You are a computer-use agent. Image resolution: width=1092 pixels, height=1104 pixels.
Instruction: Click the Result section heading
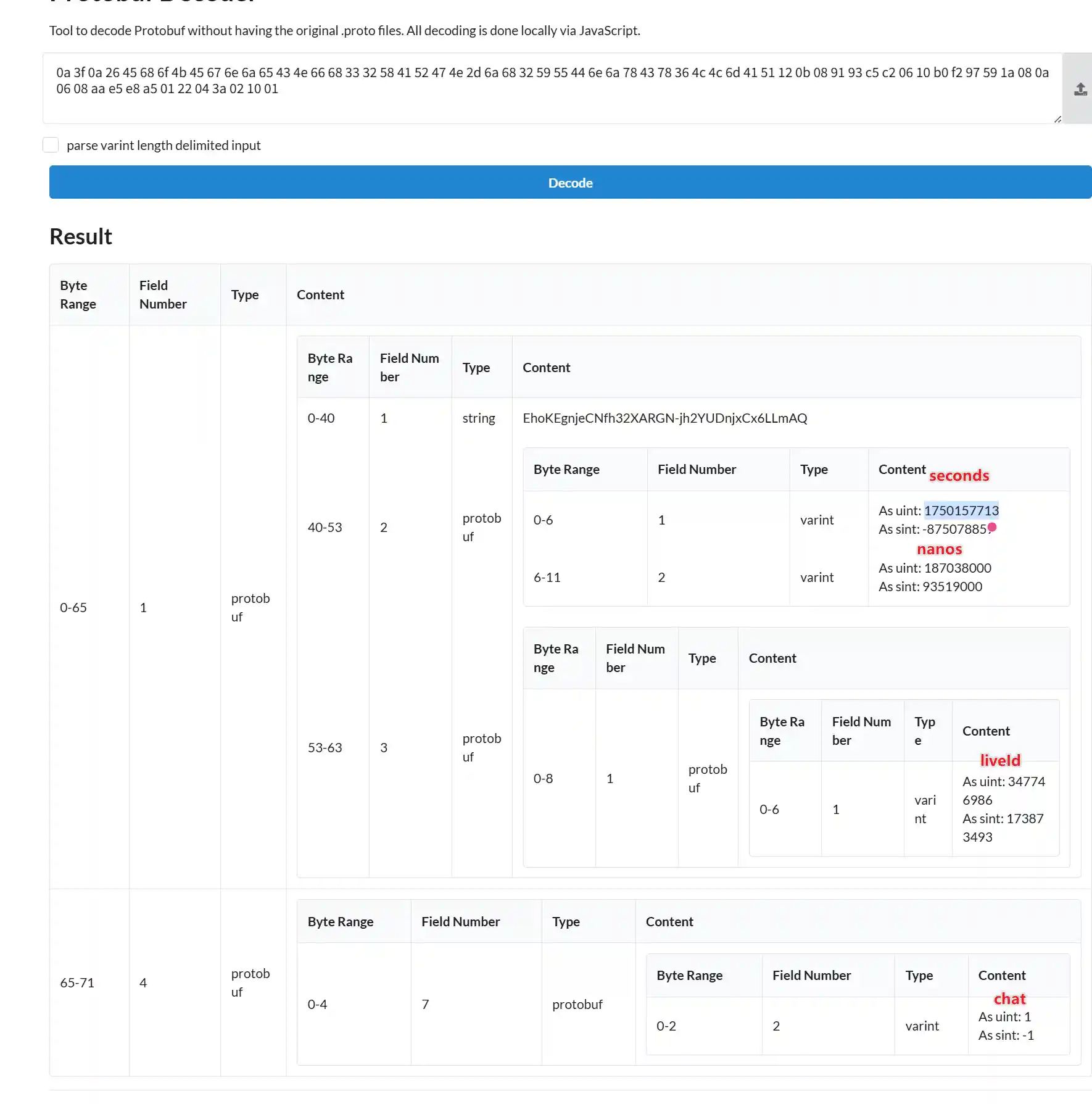point(81,236)
